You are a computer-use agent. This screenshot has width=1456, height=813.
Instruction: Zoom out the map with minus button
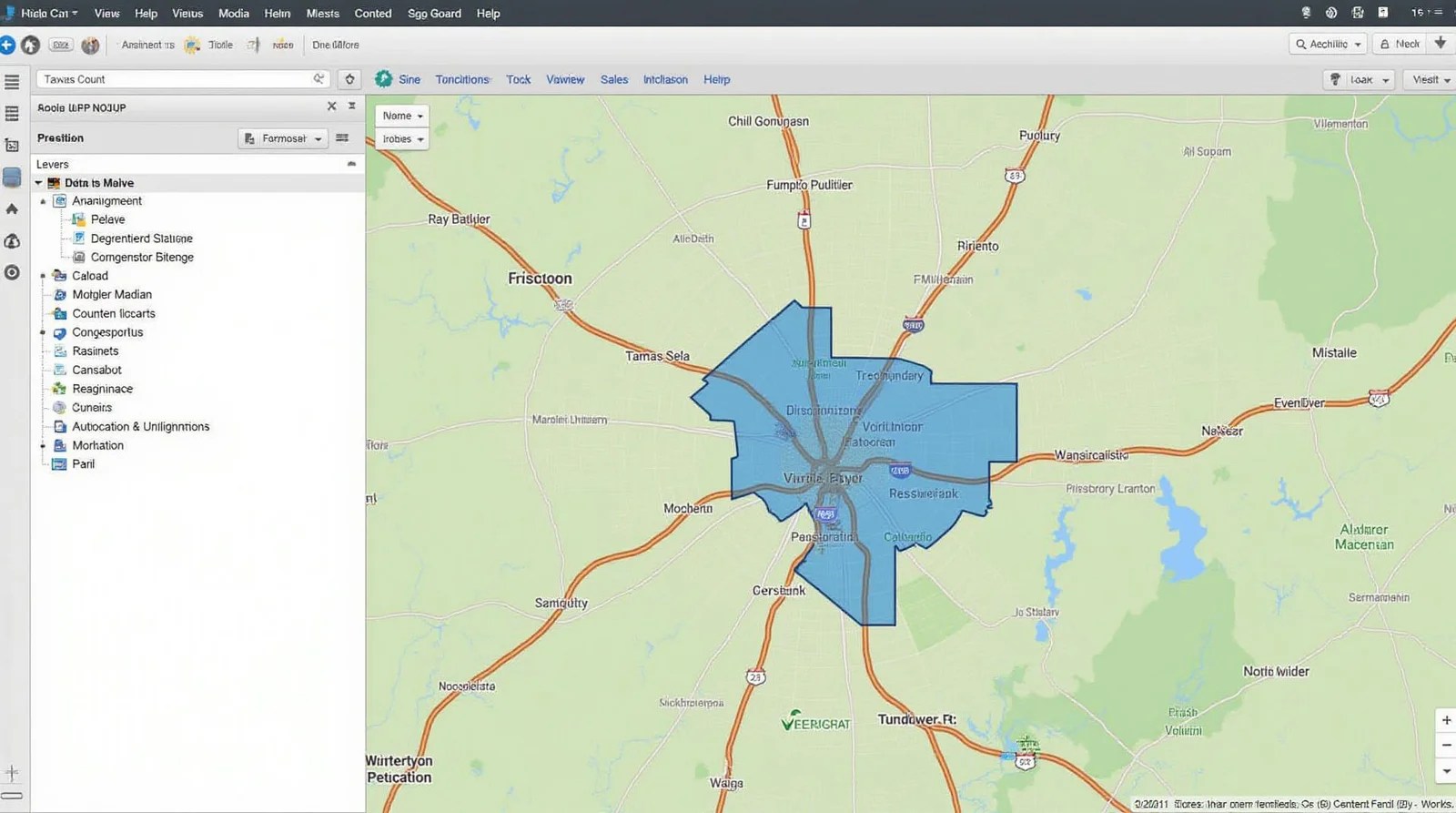tap(1446, 745)
